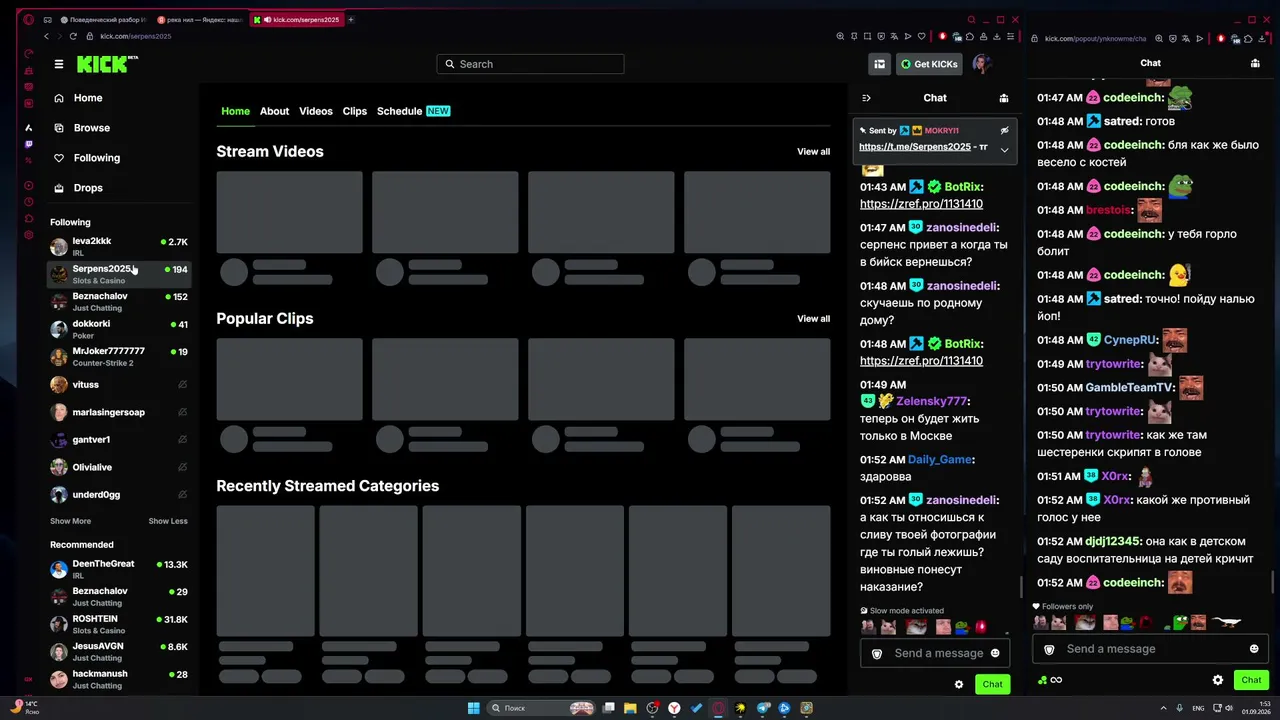Viewport: 1280px width, 720px height.
Task: Click the KICK logo
Action: pyautogui.click(x=106, y=64)
